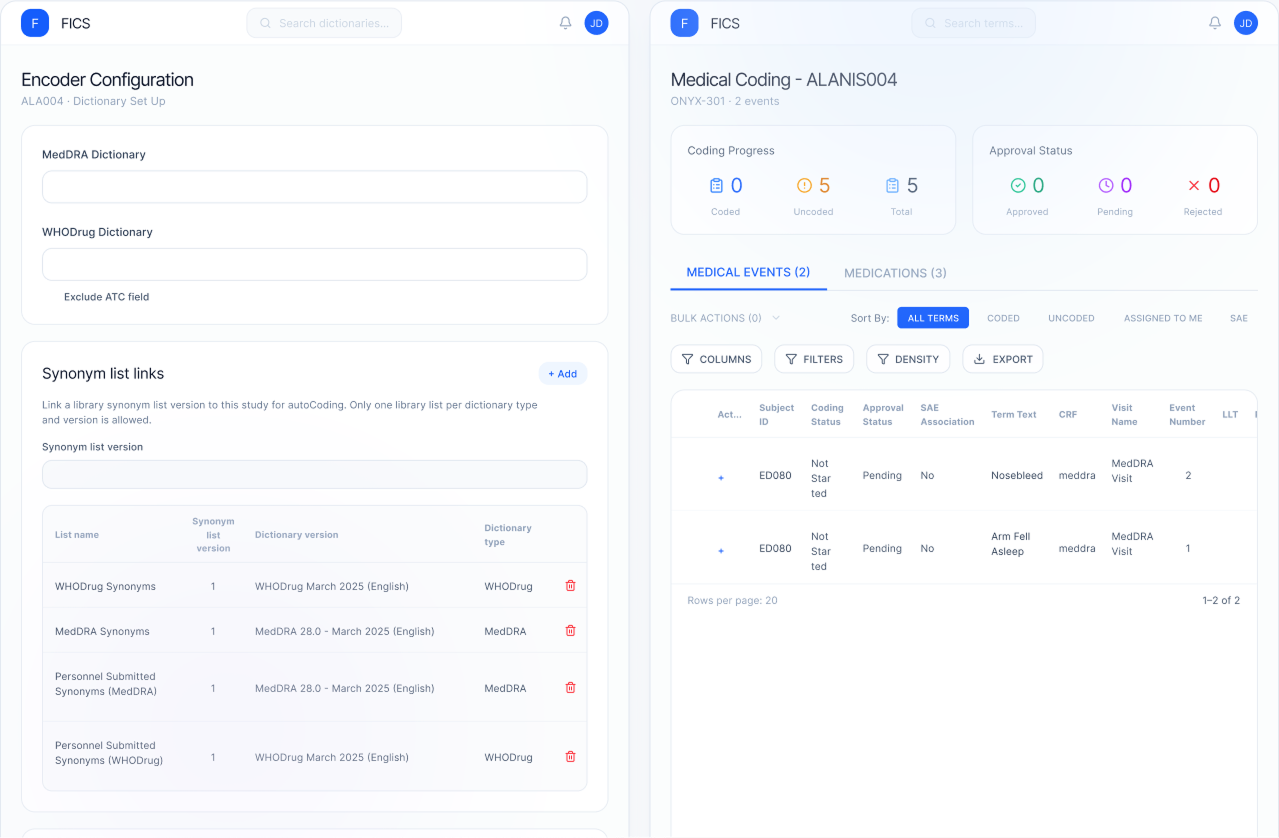The image size is (1279, 838).
Task: Click the search icon in the terms search bar
Action: coord(930,22)
